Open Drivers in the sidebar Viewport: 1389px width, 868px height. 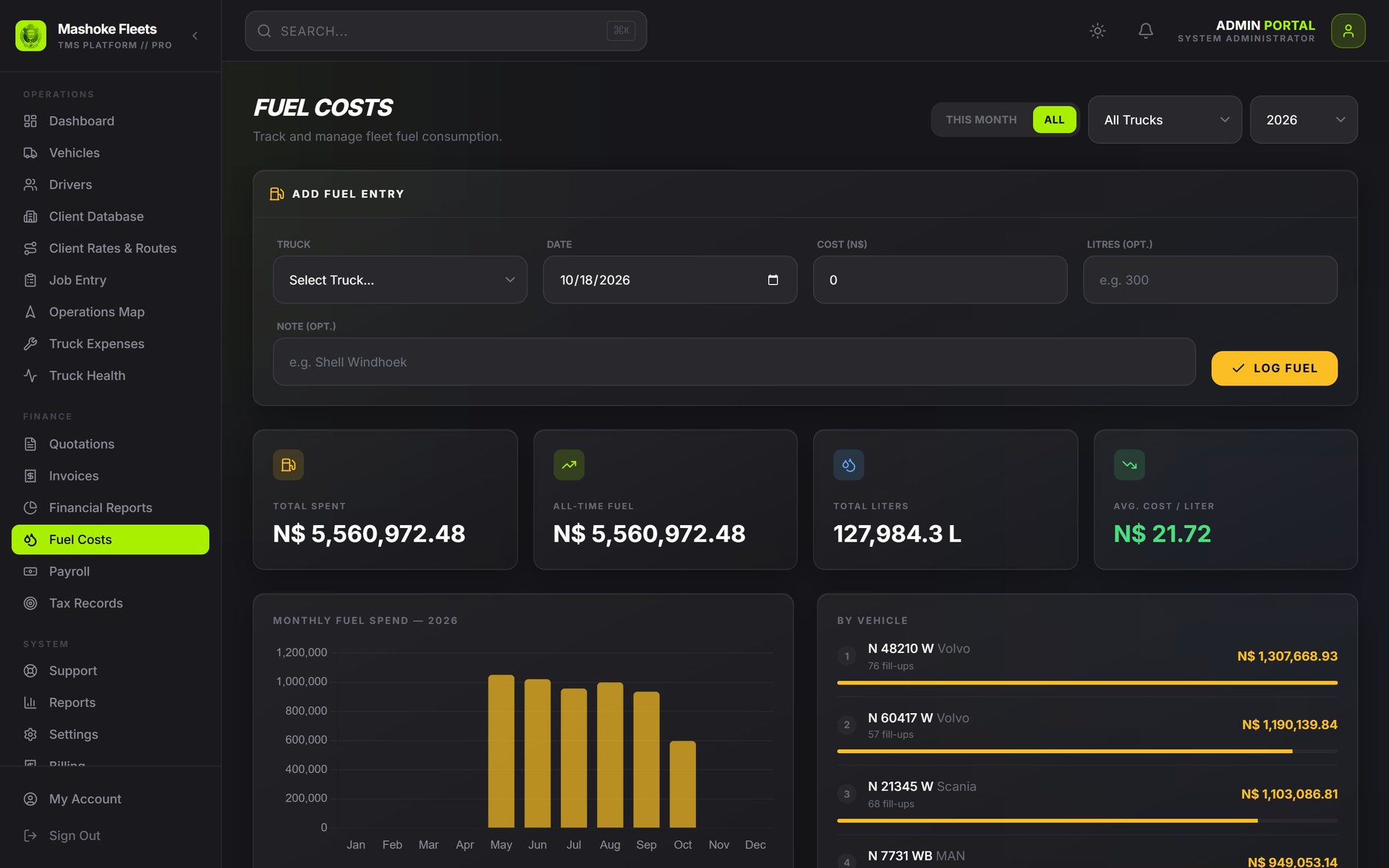pyautogui.click(x=111, y=184)
